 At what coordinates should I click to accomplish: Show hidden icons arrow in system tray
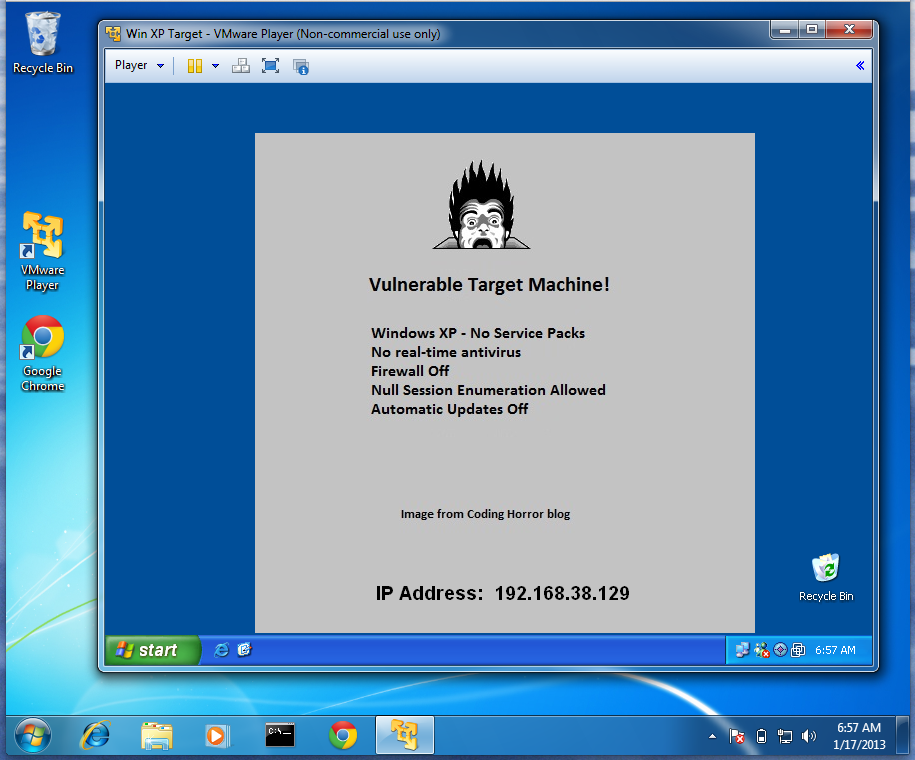point(713,736)
